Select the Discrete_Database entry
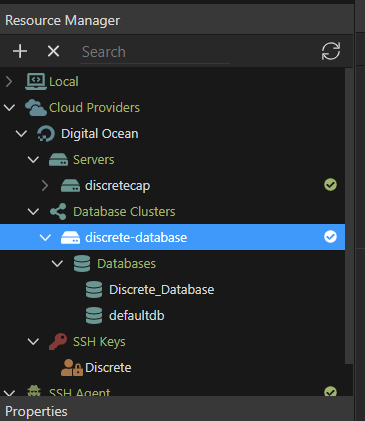The image size is (365, 421). pos(161,290)
